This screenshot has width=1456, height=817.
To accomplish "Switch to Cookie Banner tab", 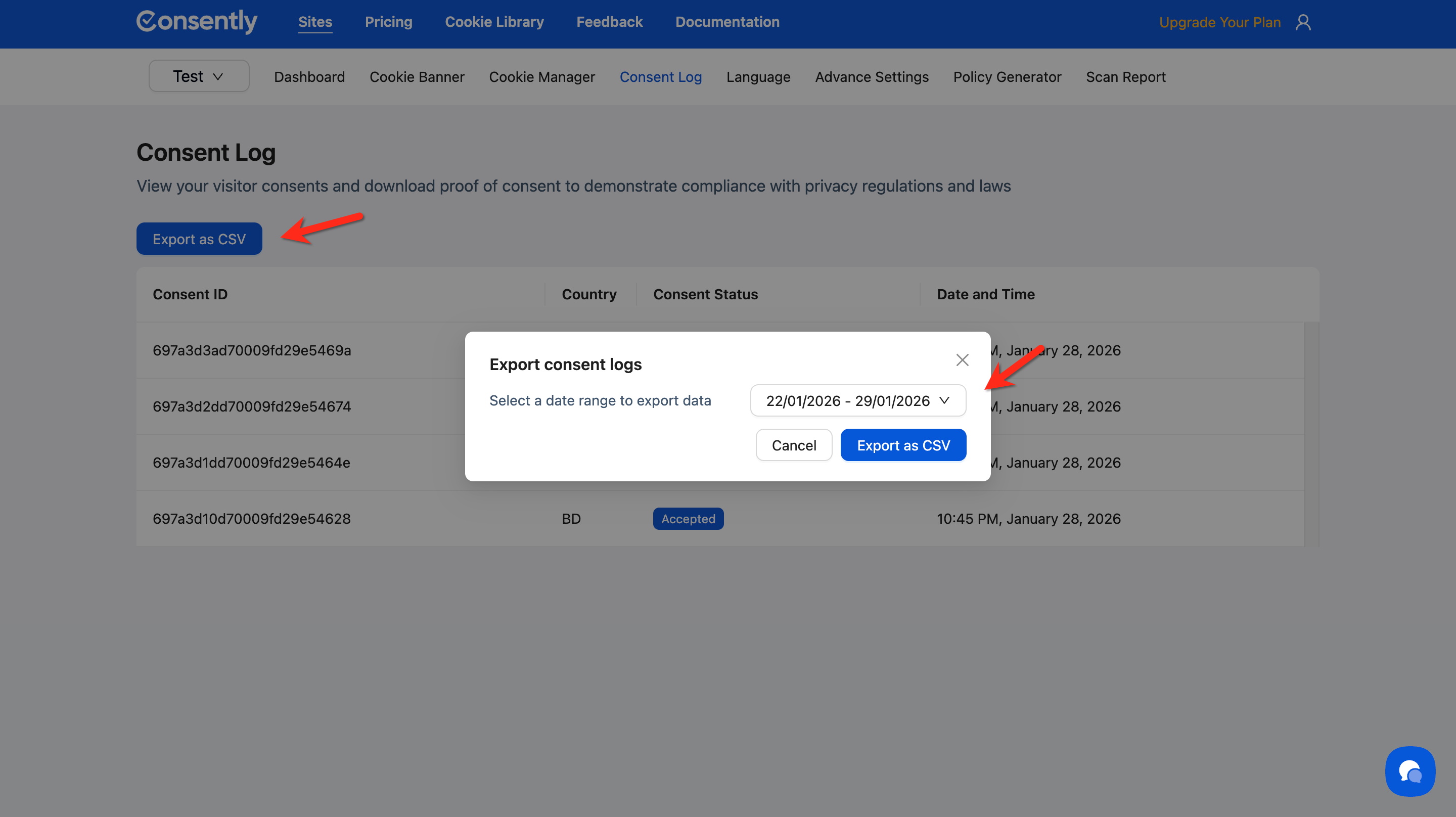I will 417,77.
